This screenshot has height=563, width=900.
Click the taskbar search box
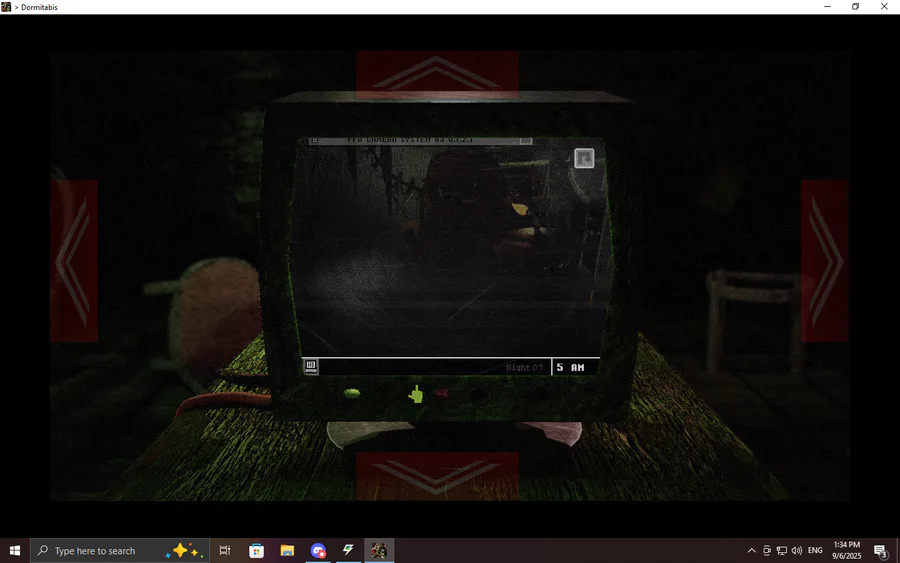click(120, 550)
